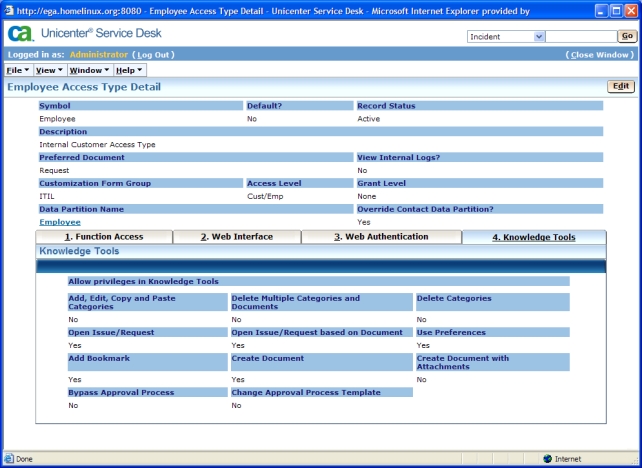Click View Internal Logs value No

tap(362, 170)
